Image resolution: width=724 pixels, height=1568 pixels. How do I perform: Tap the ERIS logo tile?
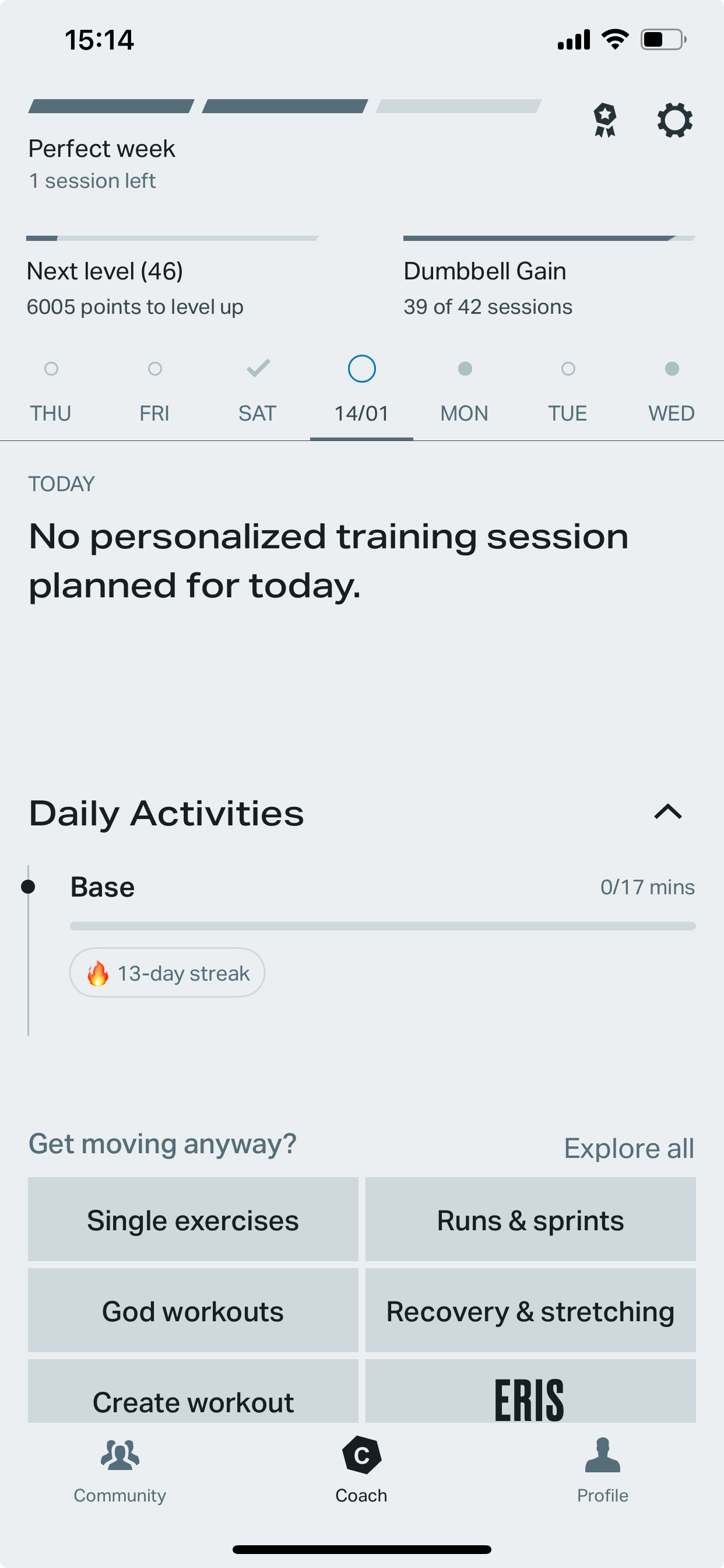[x=530, y=1398]
